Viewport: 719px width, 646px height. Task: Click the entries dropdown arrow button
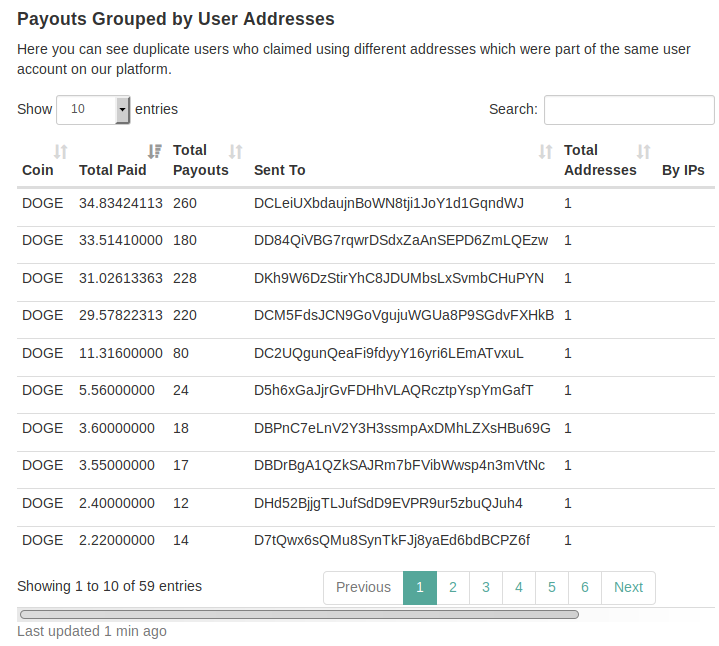click(122, 110)
